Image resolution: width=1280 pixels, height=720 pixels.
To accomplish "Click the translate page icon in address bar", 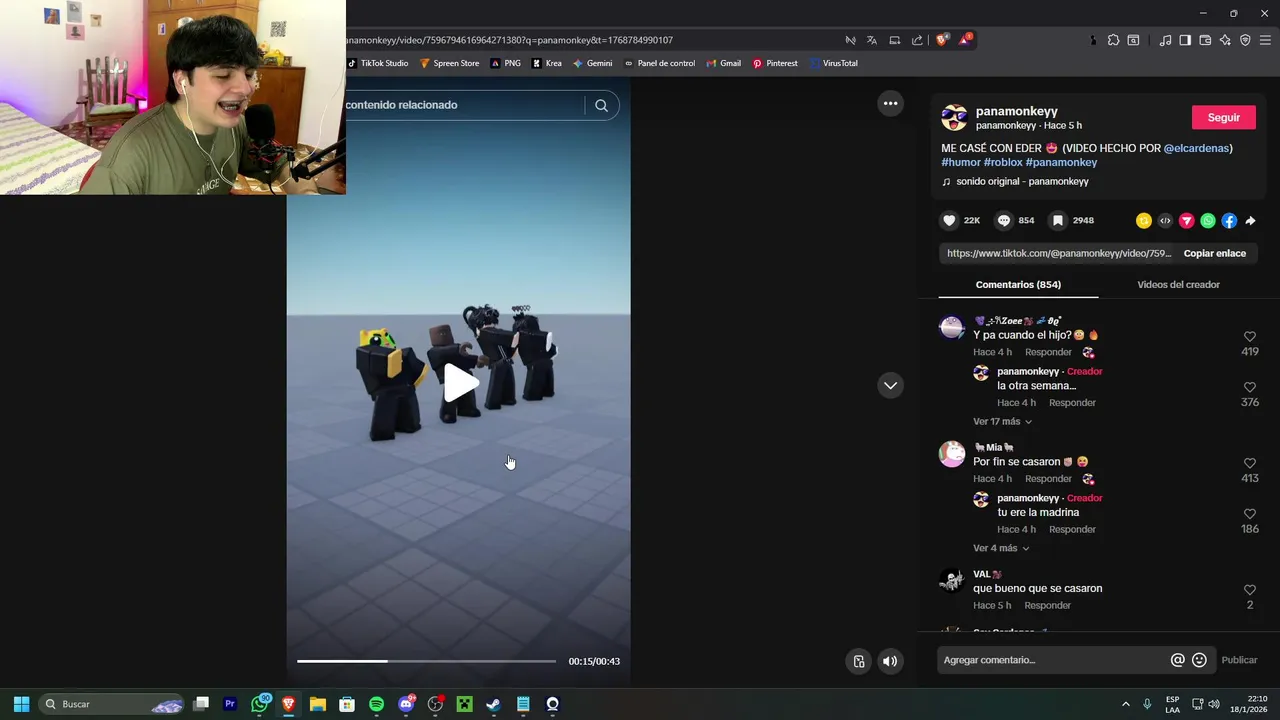I will coord(872,40).
